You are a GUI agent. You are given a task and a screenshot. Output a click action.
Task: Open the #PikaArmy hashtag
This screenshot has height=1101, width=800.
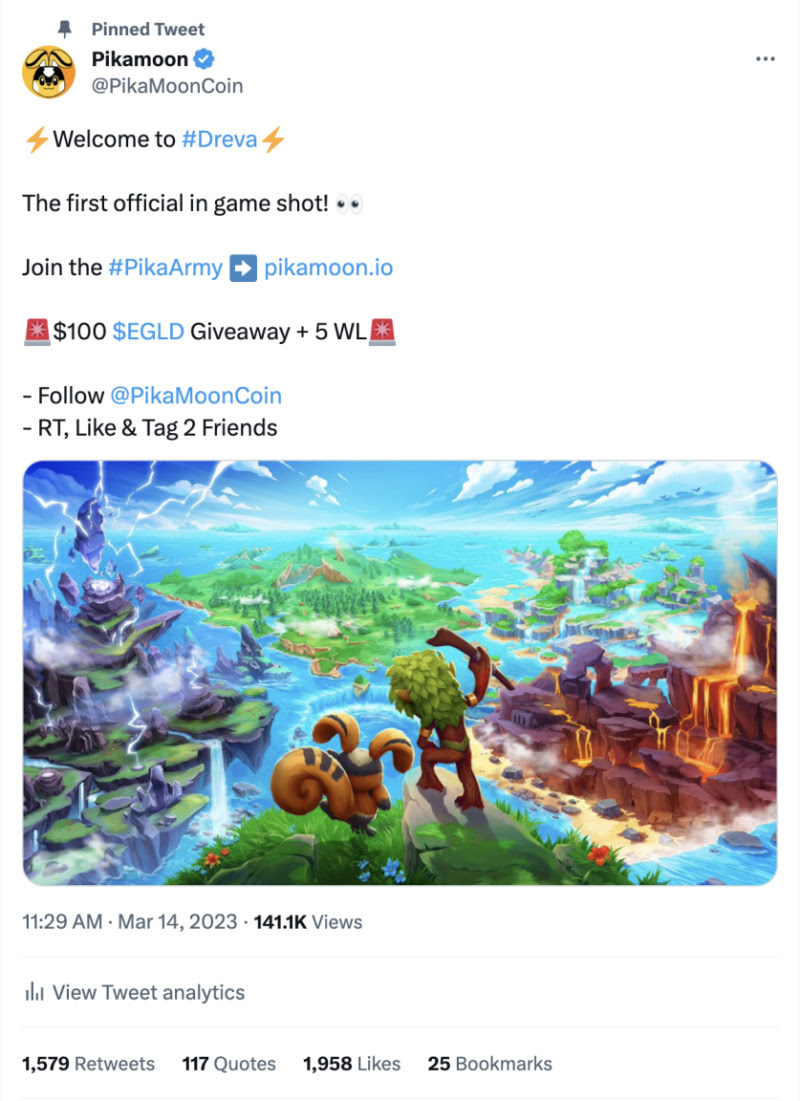(x=166, y=268)
